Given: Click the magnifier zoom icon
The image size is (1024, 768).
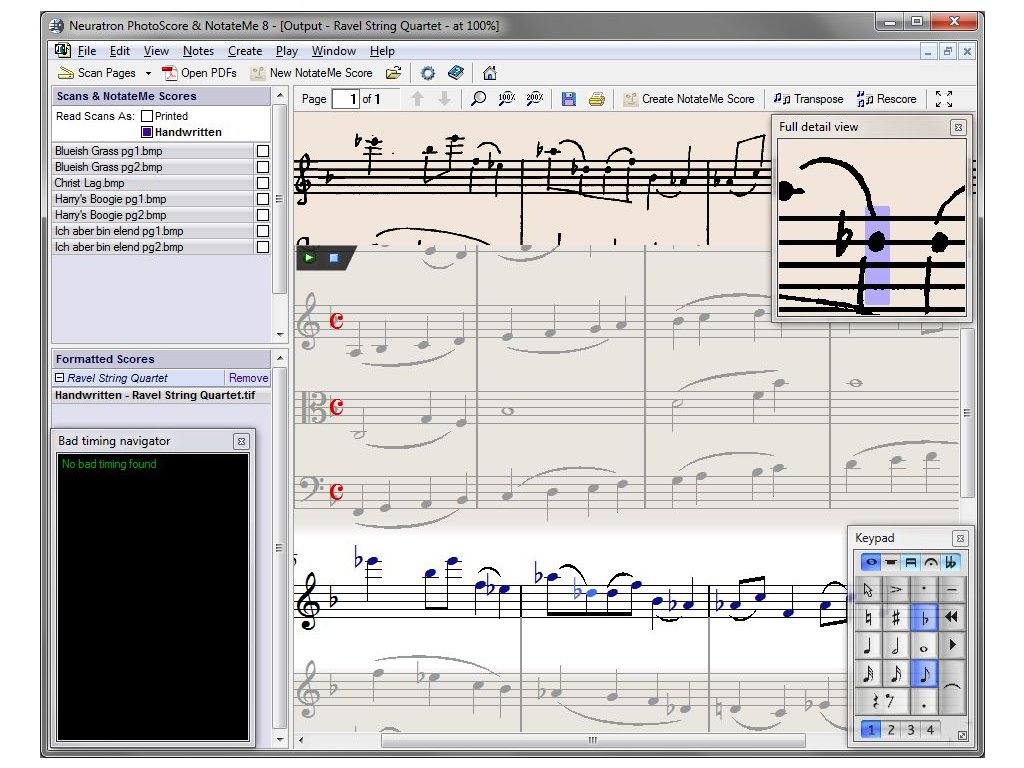Looking at the screenshot, I should click(478, 99).
